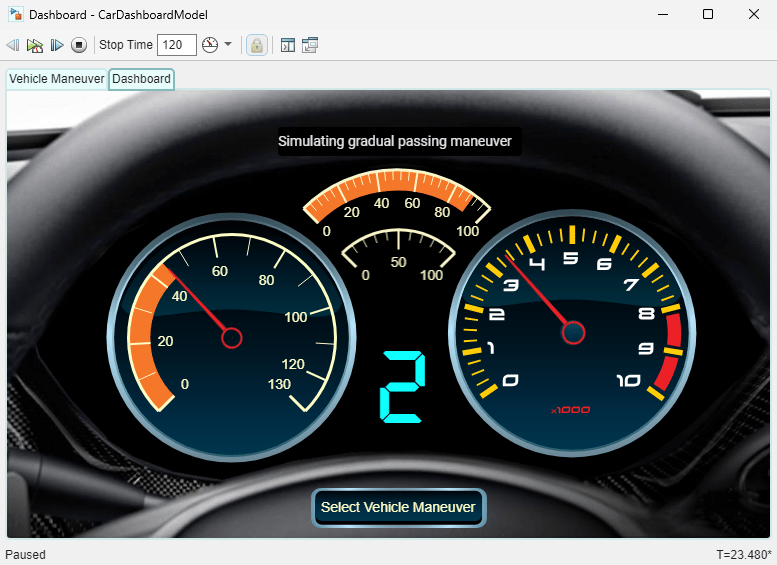Expand the pacing options dropdown arrow
Screen dimensions: 777x565
tap(228, 45)
